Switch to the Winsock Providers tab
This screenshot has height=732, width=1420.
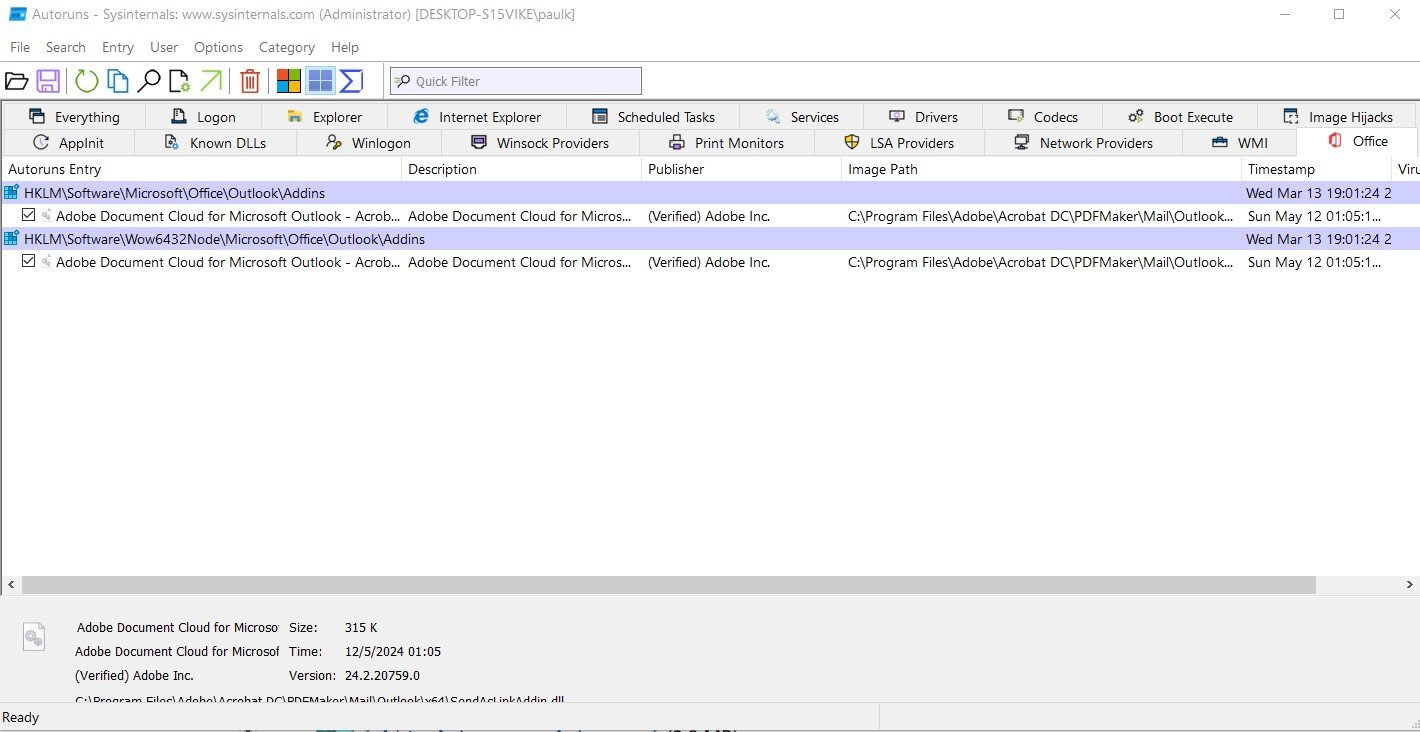(x=540, y=143)
